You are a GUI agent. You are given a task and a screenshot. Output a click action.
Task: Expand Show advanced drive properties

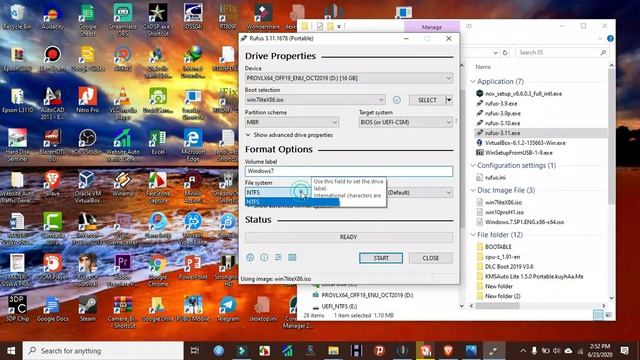click(x=289, y=135)
